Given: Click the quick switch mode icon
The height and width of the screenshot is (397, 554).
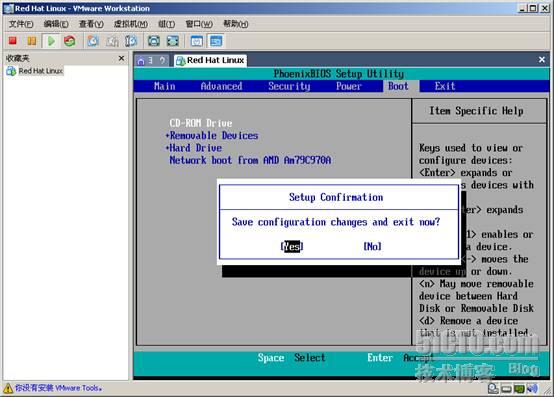Looking at the screenshot, I should tap(173, 41).
